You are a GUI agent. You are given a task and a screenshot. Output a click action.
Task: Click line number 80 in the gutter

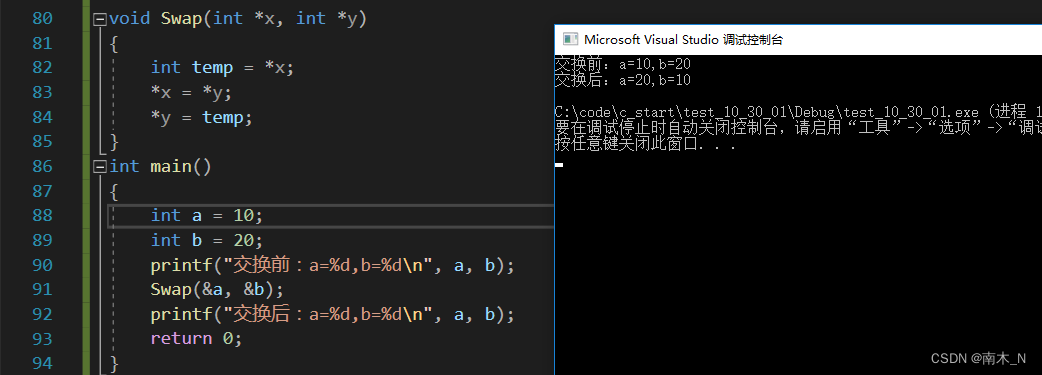click(42, 19)
